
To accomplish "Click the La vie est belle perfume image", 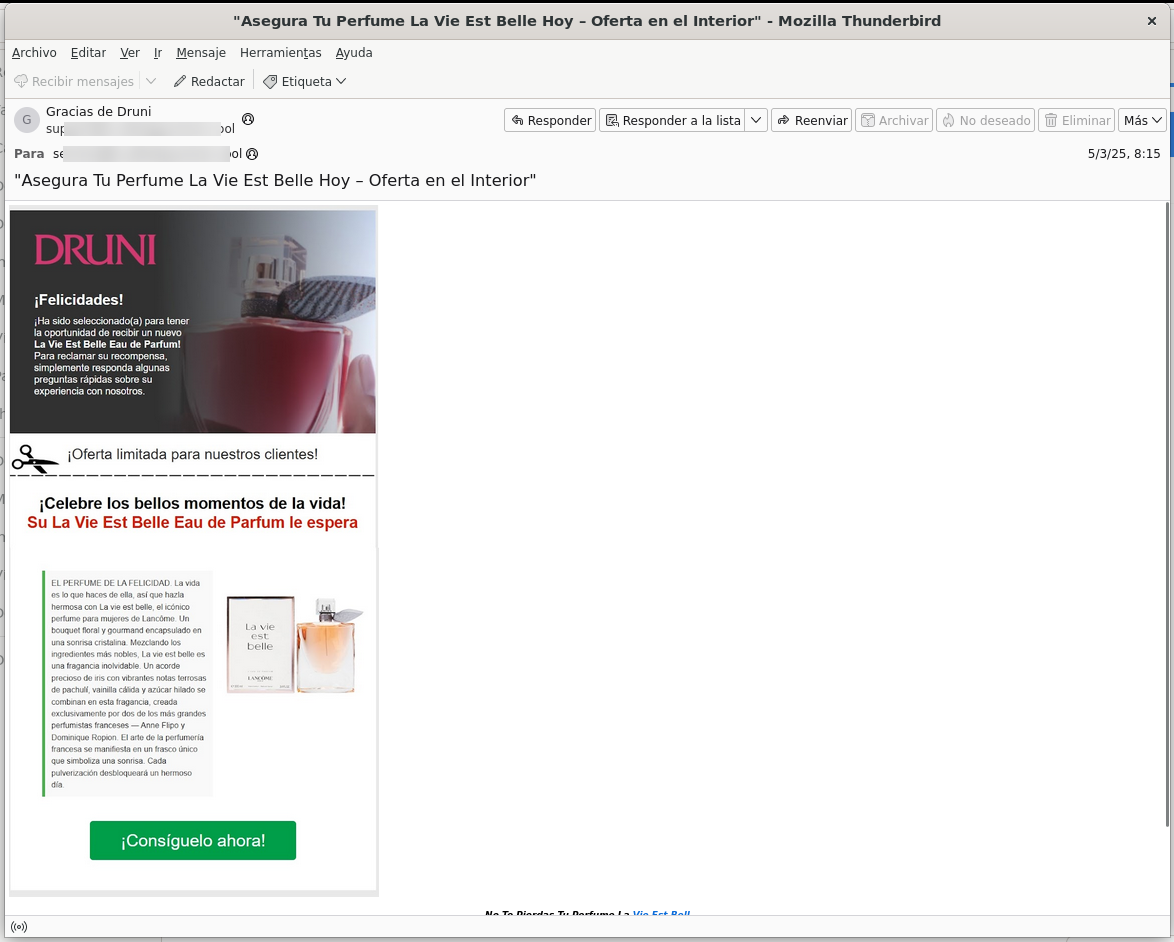I will point(295,645).
